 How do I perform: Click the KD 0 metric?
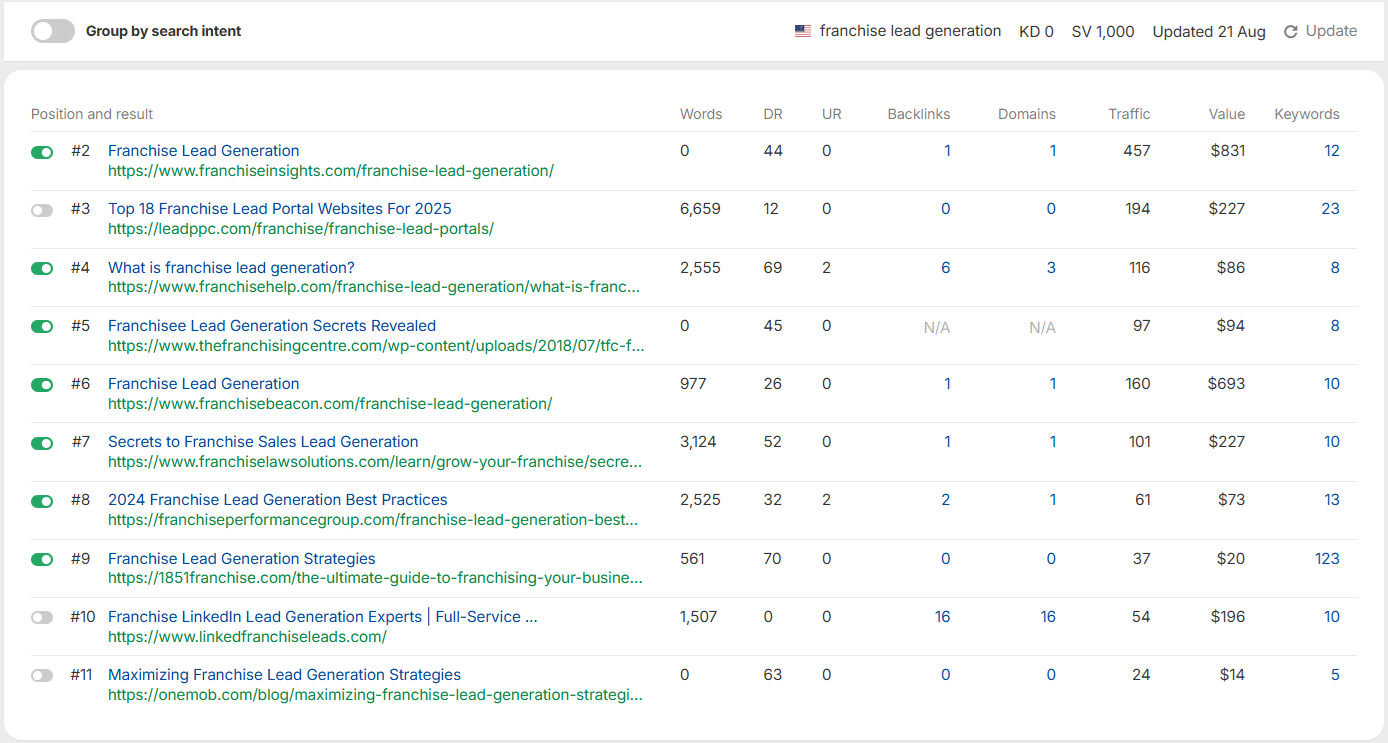pos(1036,31)
